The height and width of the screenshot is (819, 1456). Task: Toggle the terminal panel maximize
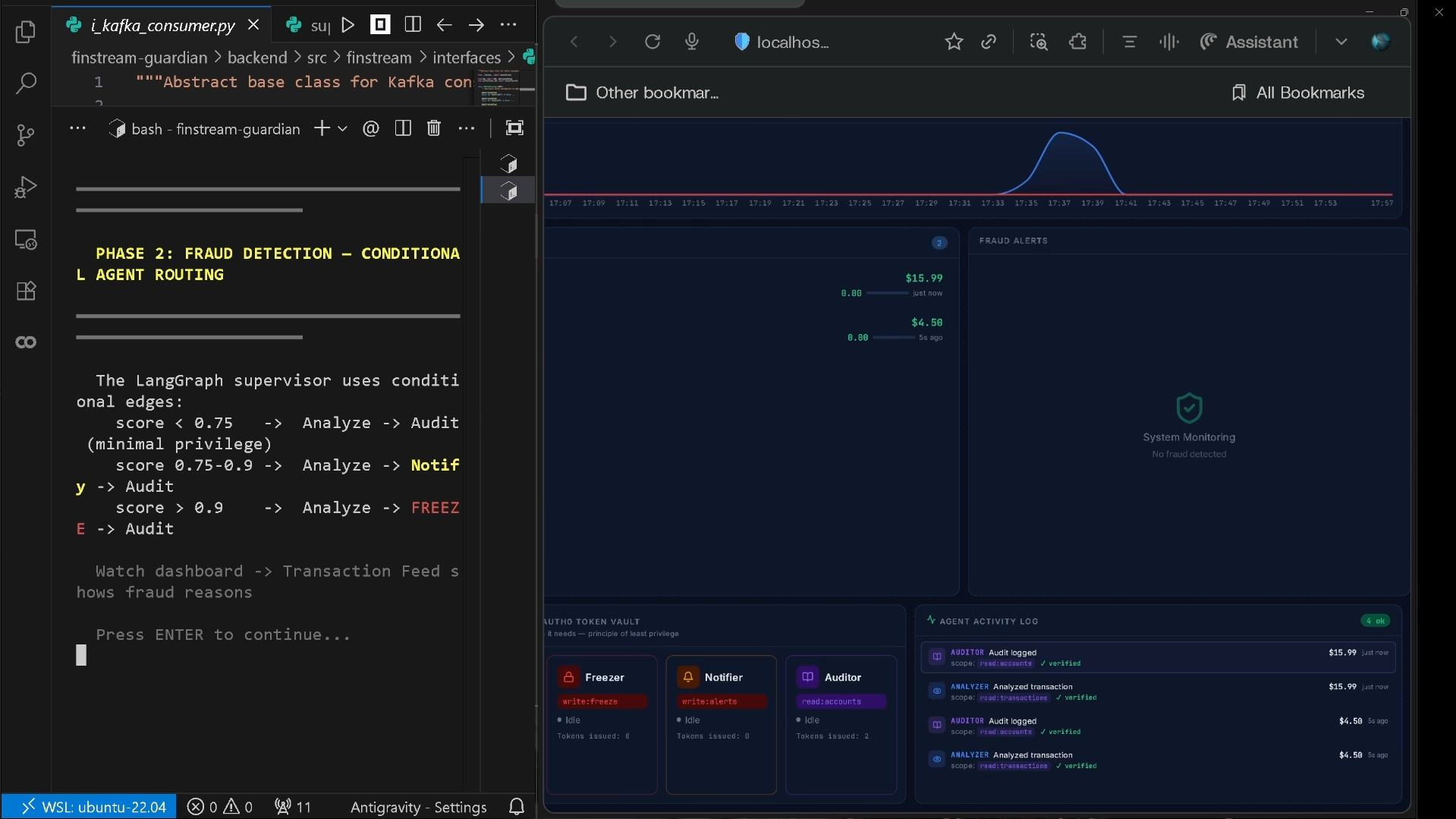point(514,128)
